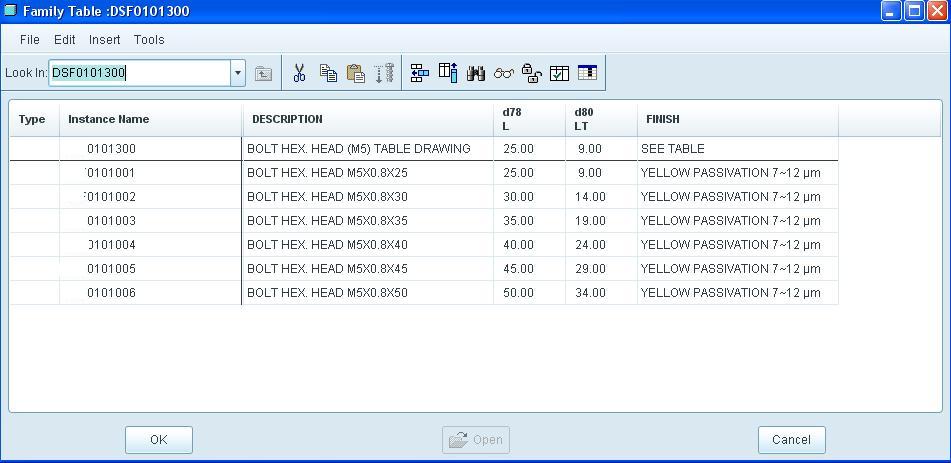Viewport: 951px width, 463px height.
Task: Open the File menu
Action: (x=30, y=39)
